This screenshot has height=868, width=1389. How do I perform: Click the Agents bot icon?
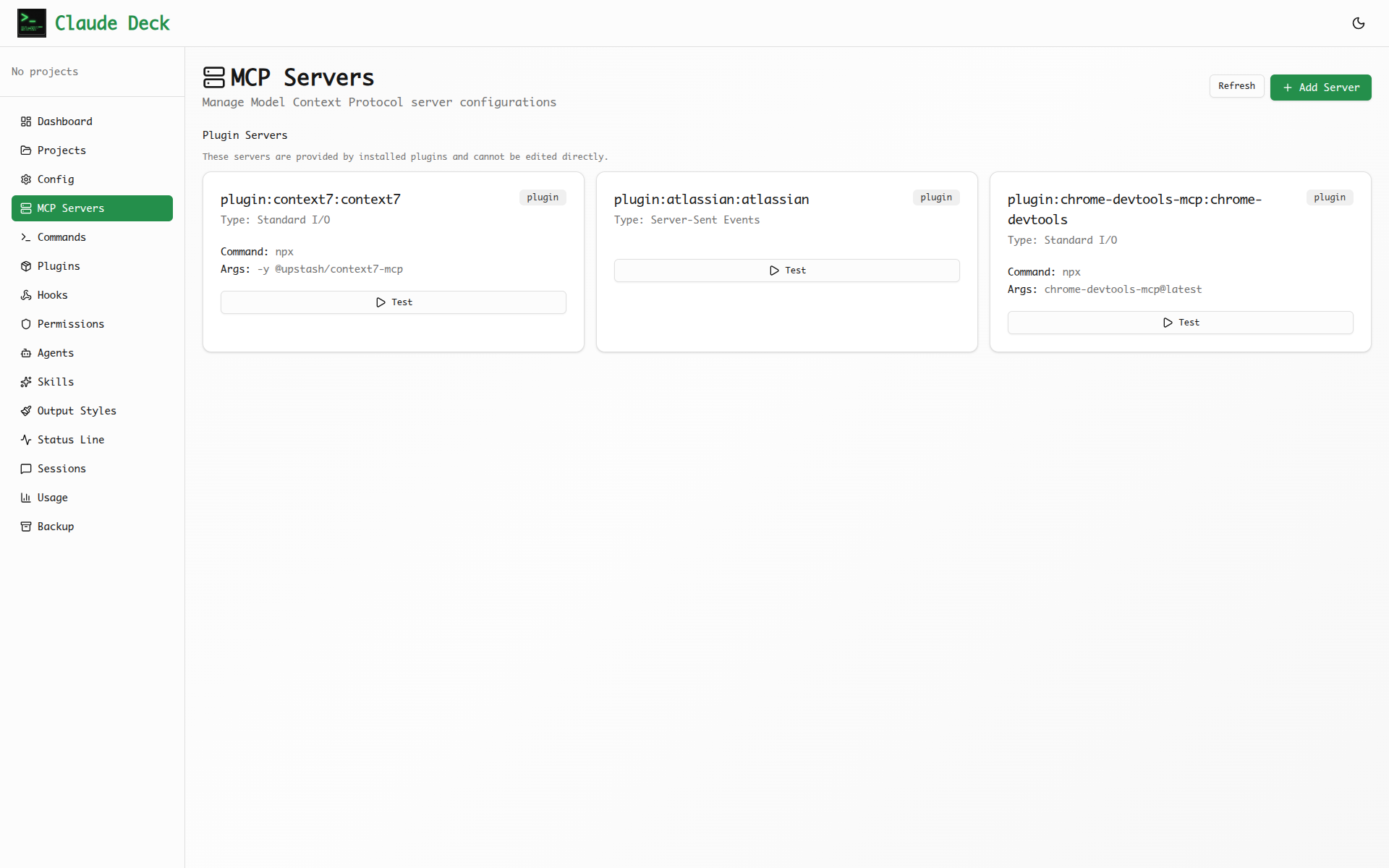coord(26,353)
